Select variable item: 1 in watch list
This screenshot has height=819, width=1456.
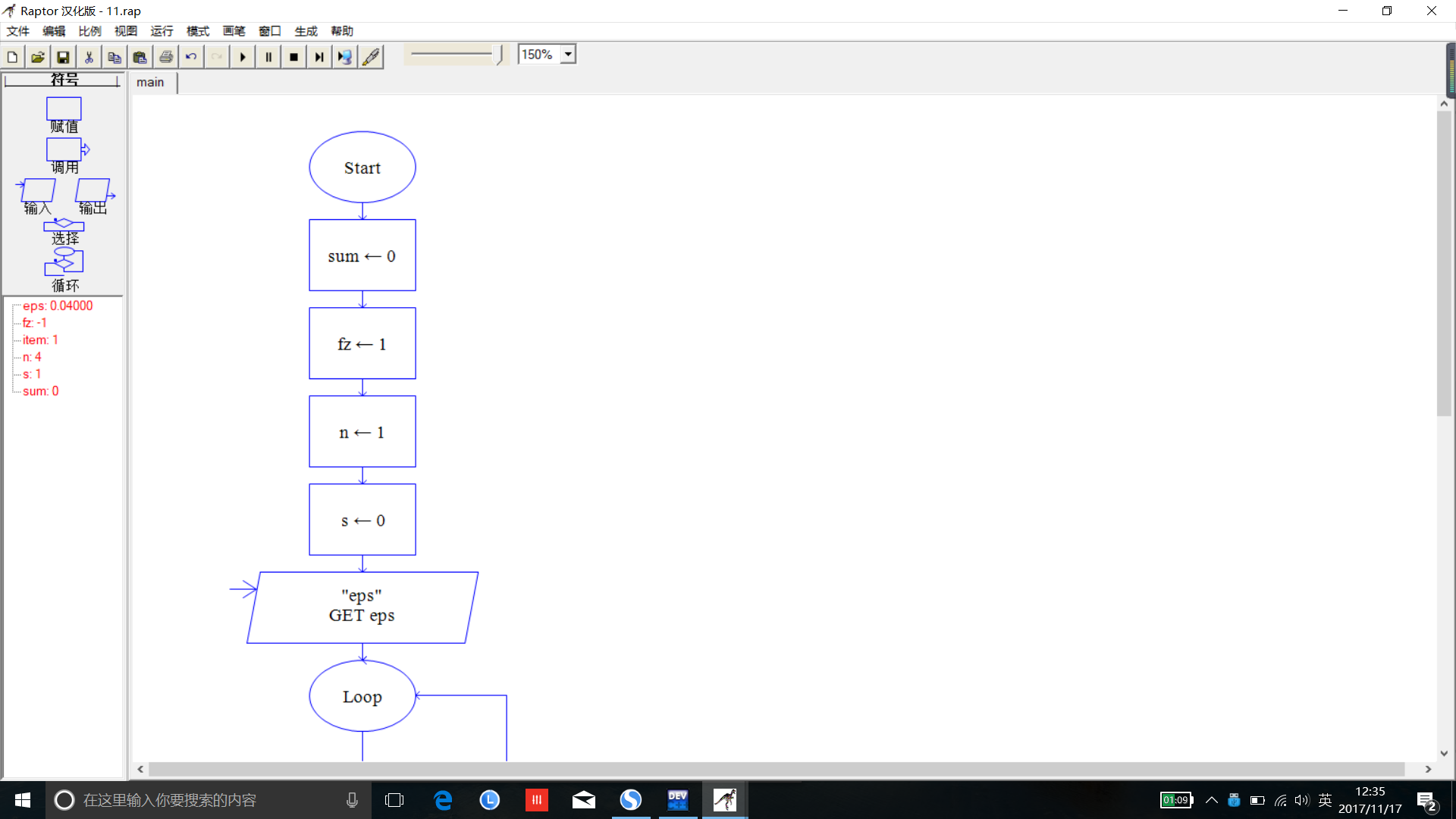[x=40, y=340]
